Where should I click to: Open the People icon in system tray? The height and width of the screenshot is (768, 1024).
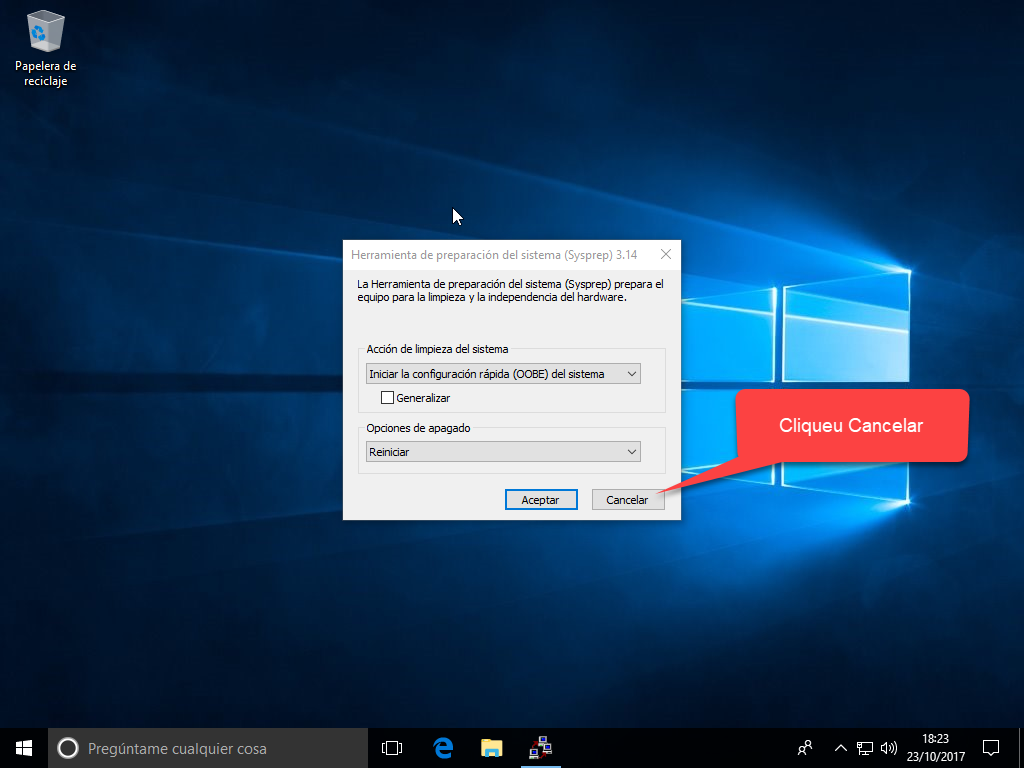coord(805,748)
